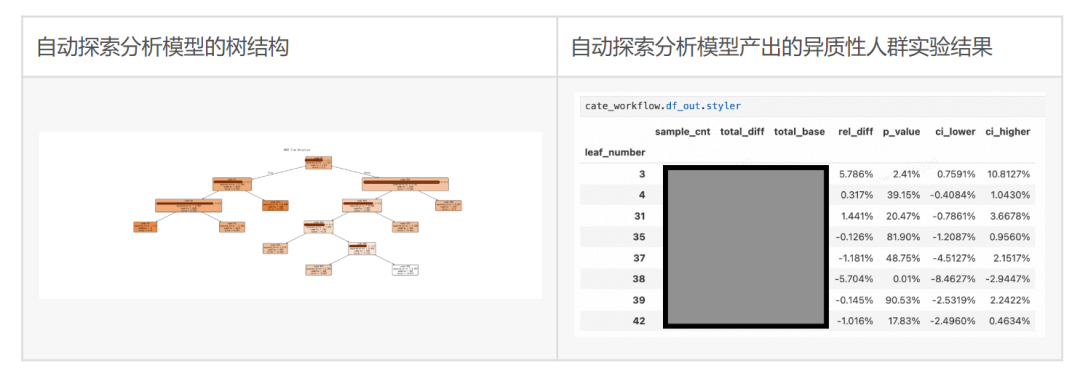
Task: Click rel_diff value -0.145%
Action: click(x=854, y=300)
